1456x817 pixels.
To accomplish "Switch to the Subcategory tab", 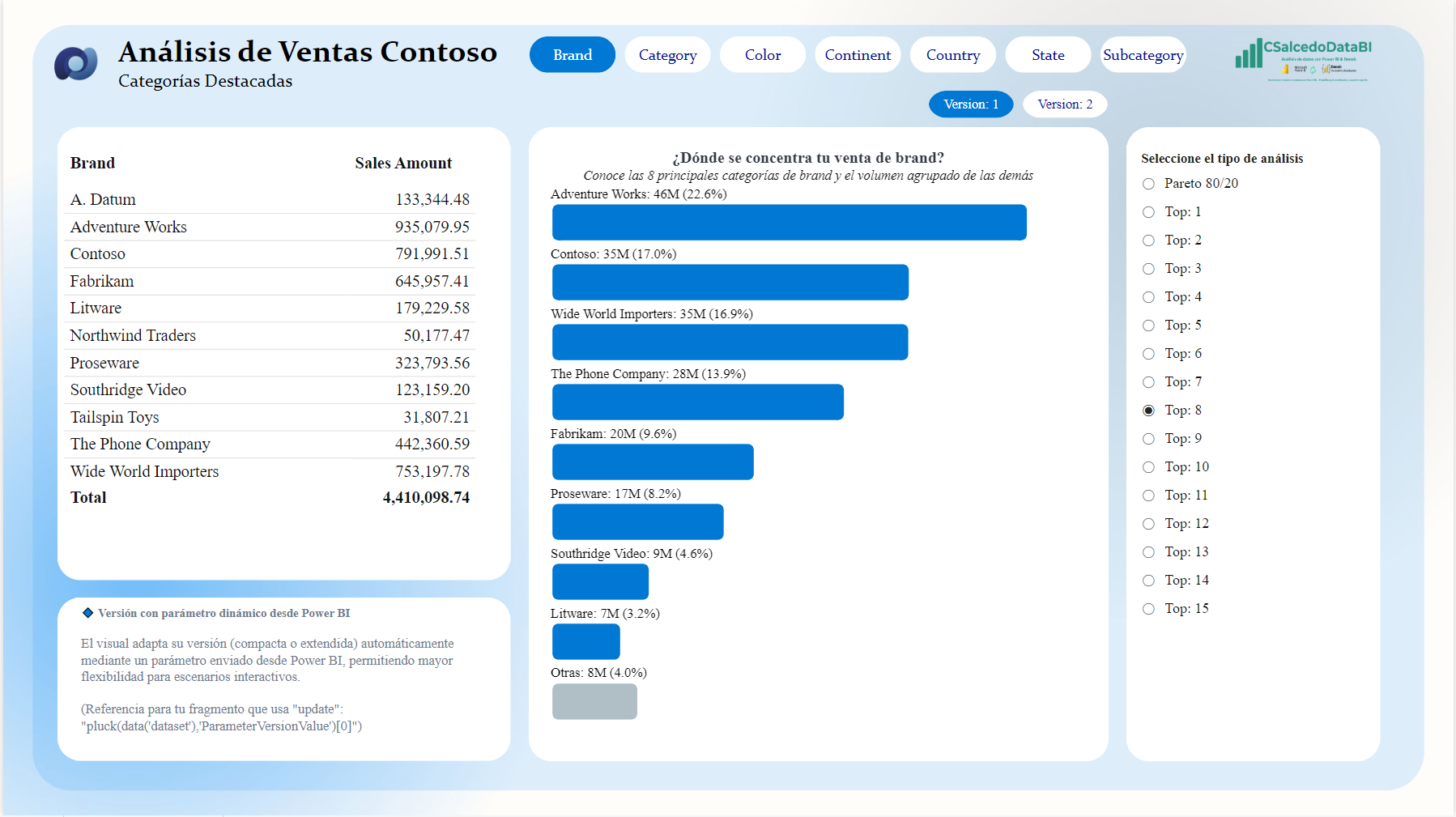I will [x=1143, y=55].
